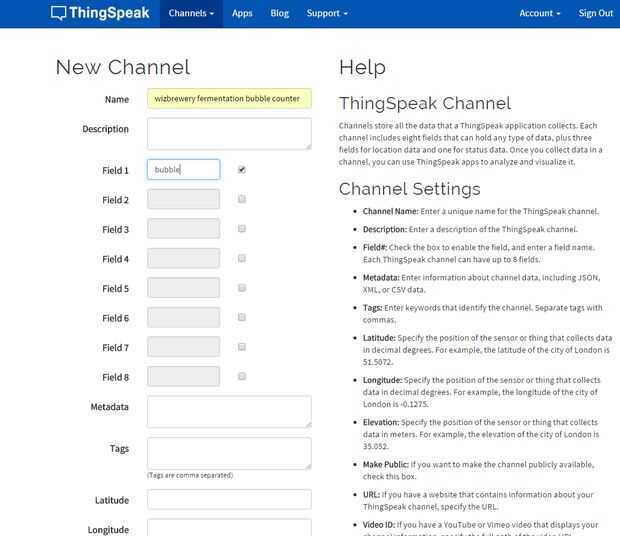Open the Channels dropdown menu
The image size is (620, 536).
(x=191, y=13)
